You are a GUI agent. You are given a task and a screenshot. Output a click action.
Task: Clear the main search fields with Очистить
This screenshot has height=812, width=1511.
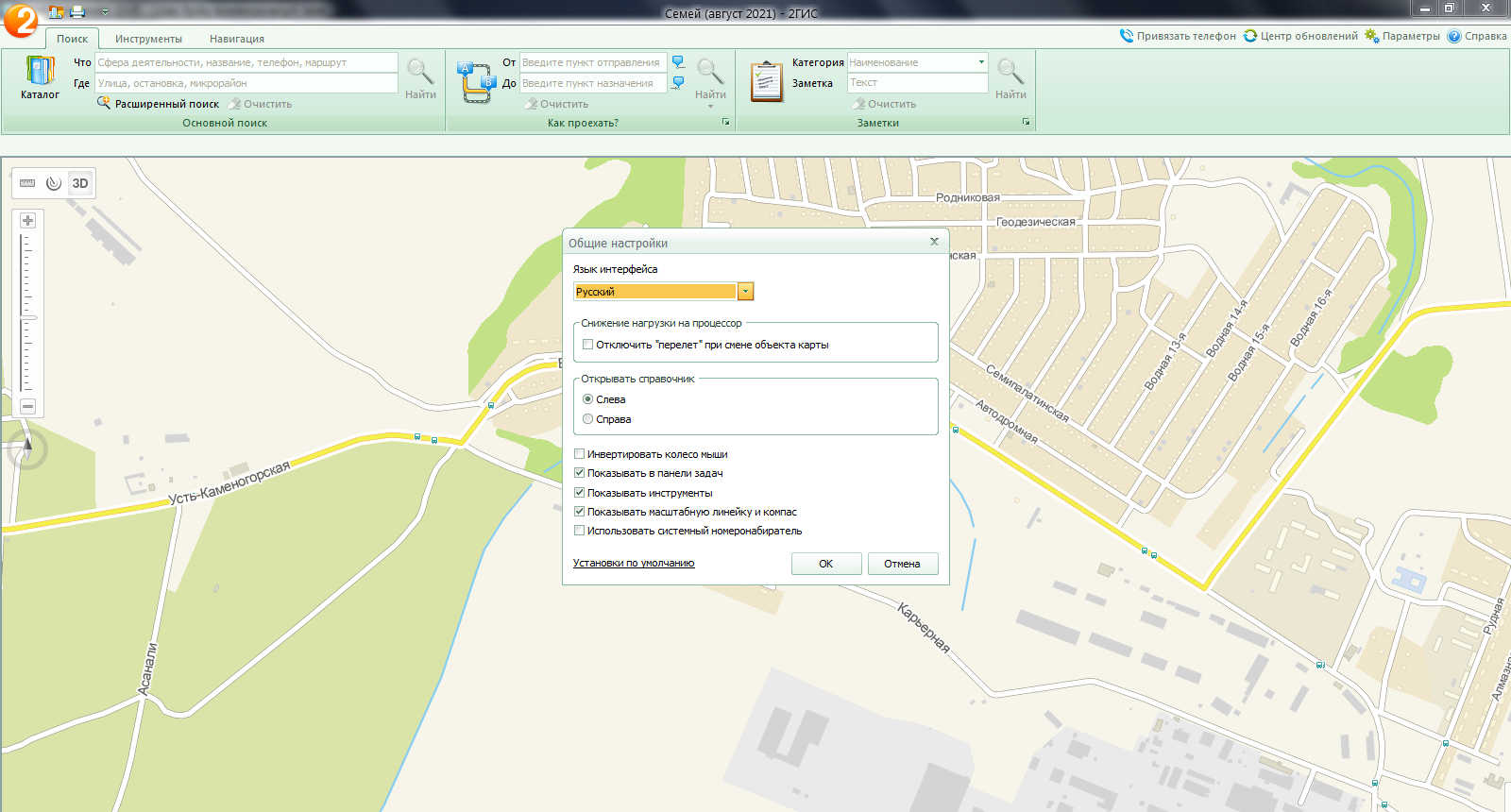point(261,104)
